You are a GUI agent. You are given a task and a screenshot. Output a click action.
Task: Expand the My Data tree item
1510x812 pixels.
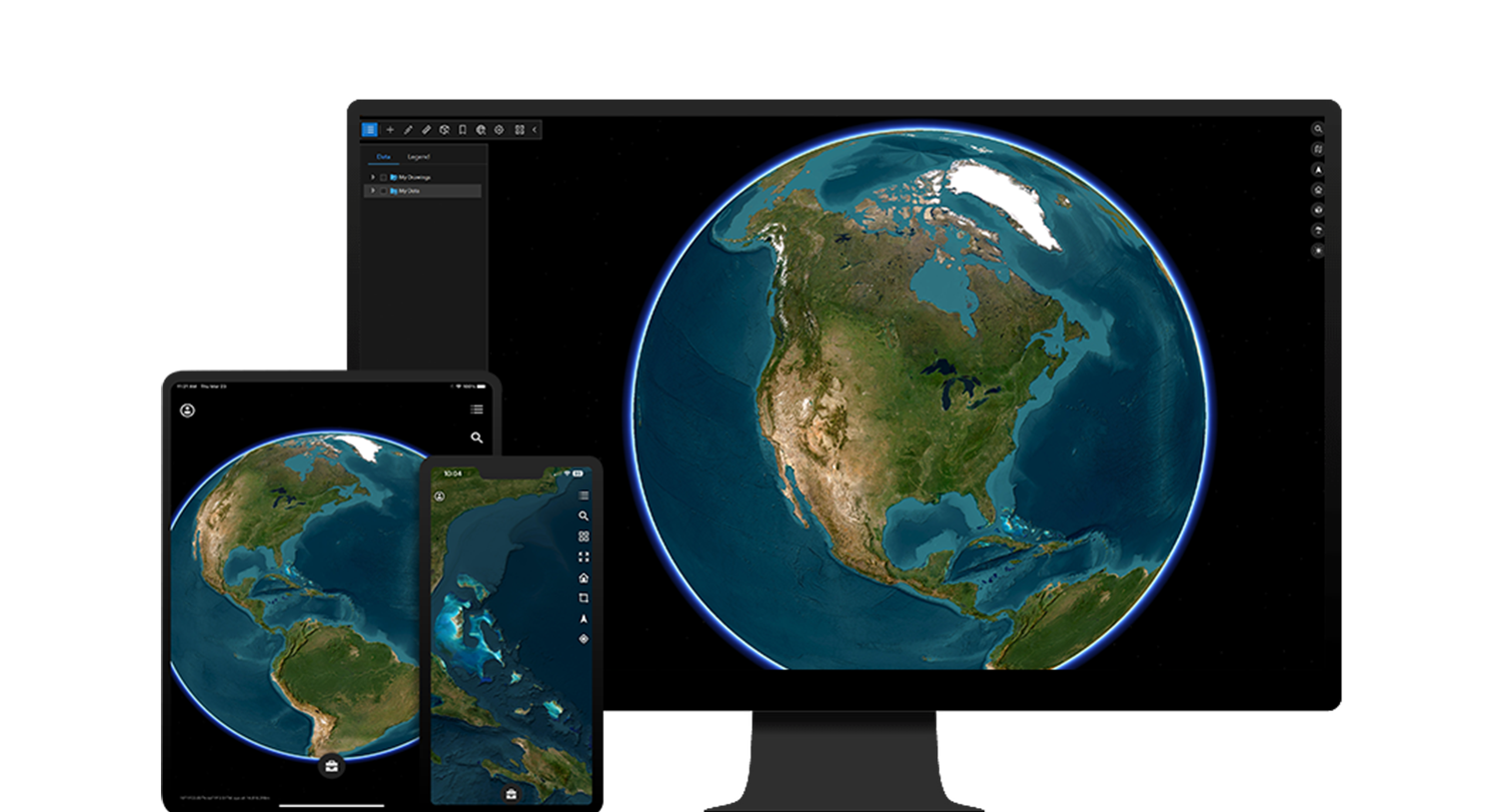pos(372,190)
